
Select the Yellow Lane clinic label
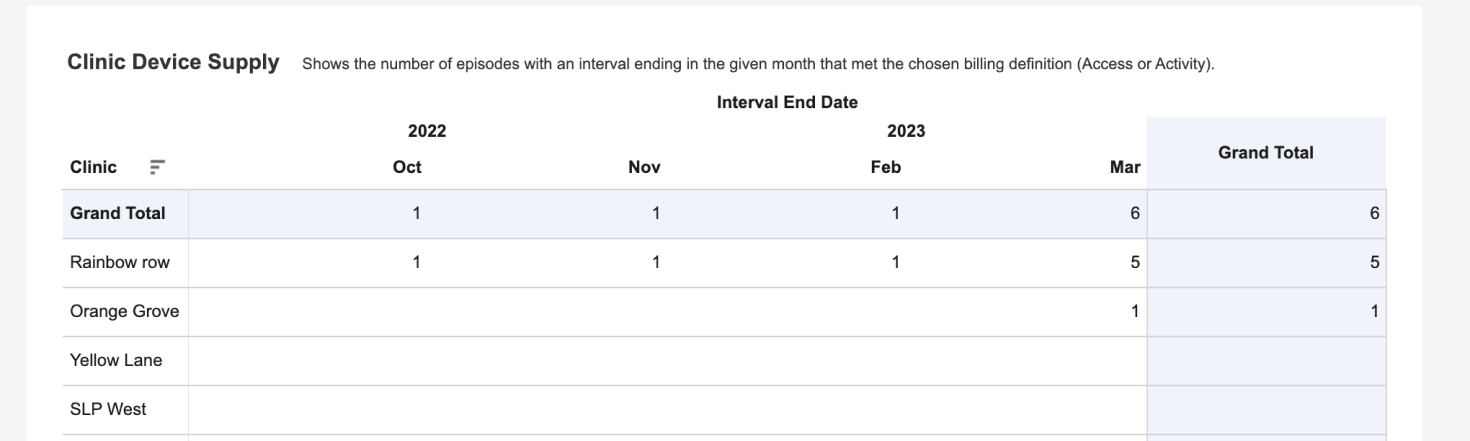pyautogui.click(x=116, y=360)
